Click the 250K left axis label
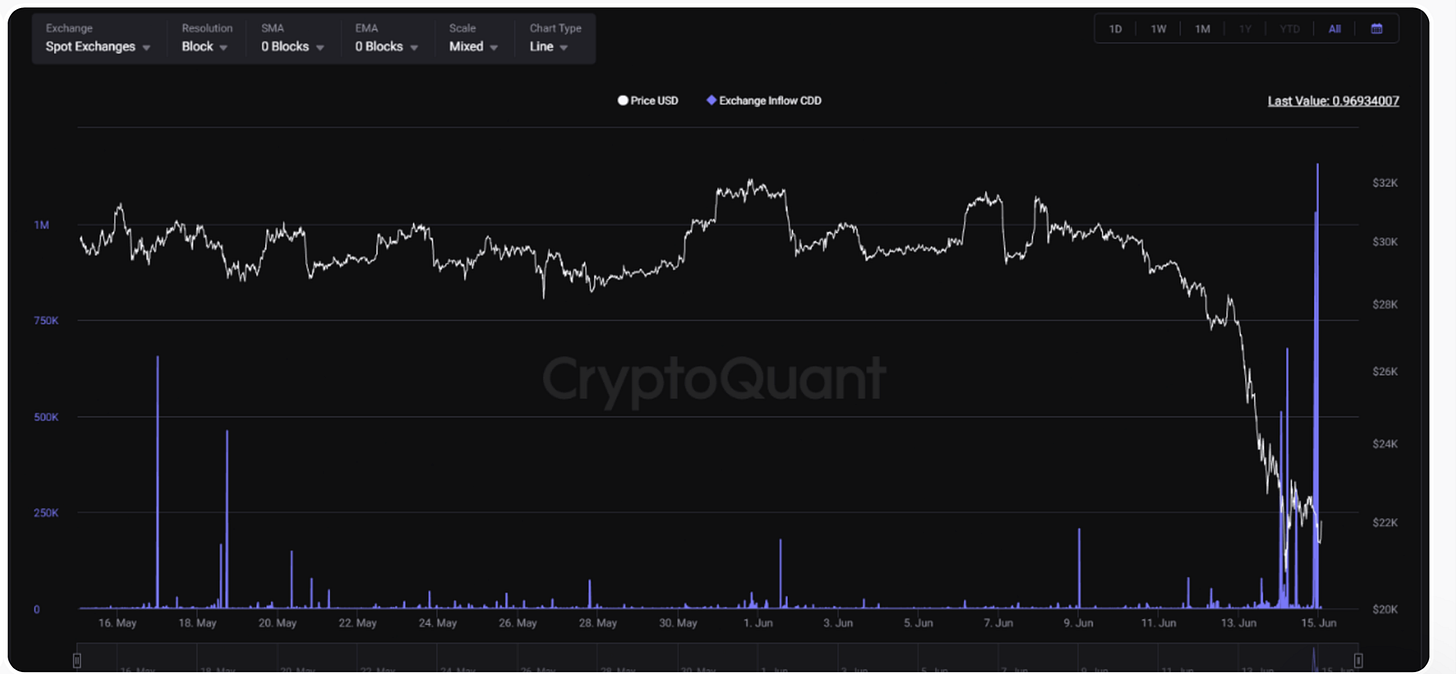This screenshot has height=674, width=1456. click(x=47, y=513)
